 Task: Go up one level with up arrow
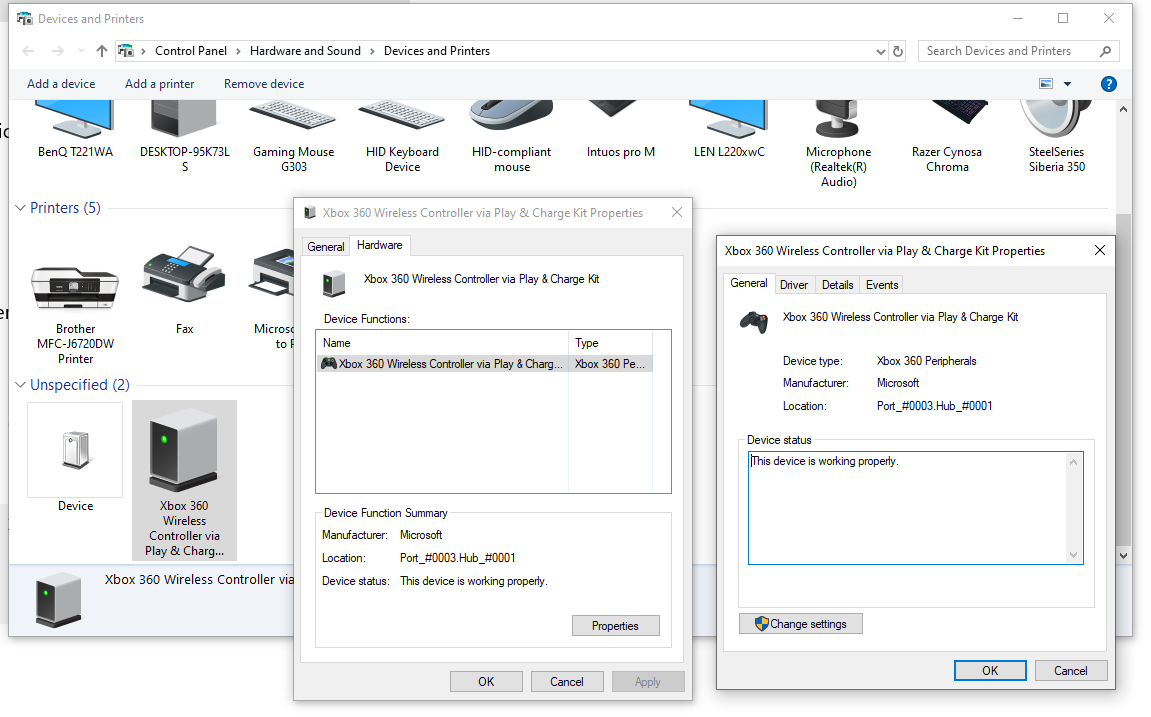(101, 51)
